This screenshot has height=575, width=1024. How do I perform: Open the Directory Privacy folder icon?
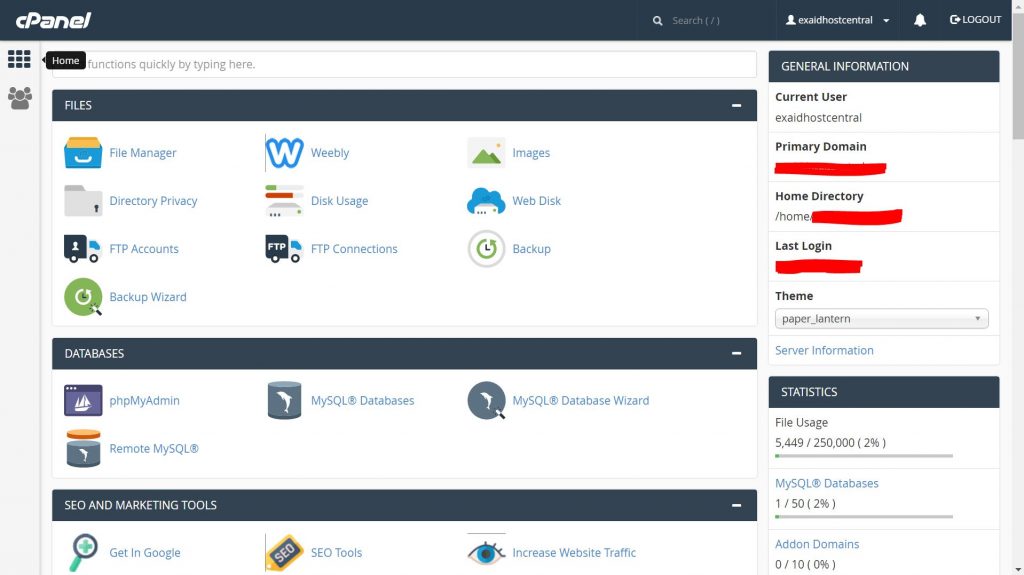83,201
